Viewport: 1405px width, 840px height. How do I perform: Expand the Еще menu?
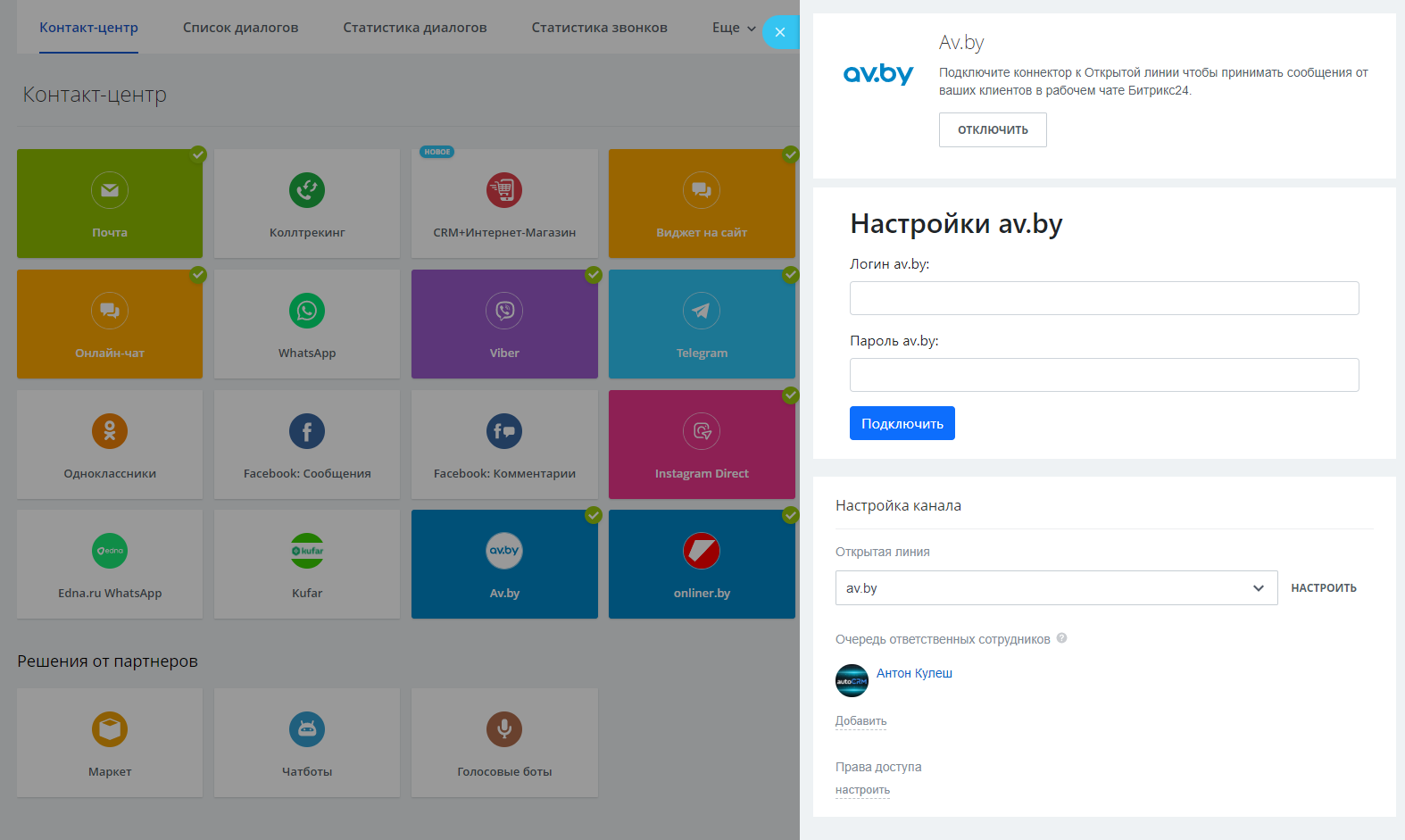click(x=734, y=28)
